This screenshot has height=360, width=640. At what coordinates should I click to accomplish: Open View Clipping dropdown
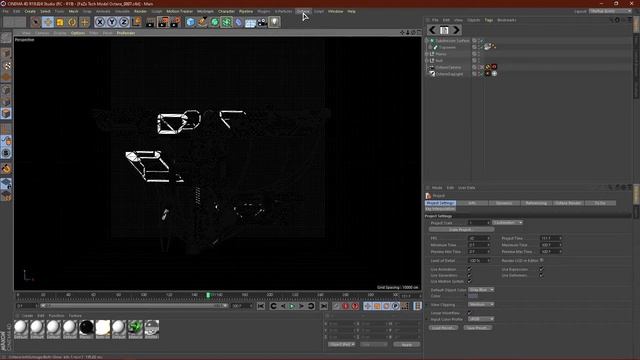pyautogui.click(x=481, y=305)
